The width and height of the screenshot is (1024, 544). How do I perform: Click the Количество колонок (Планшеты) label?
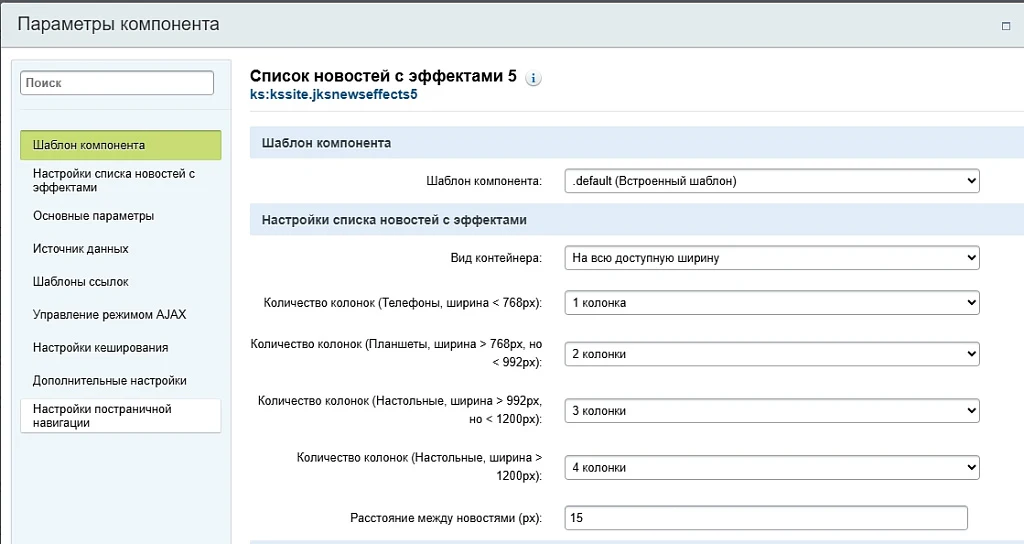point(396,353)
